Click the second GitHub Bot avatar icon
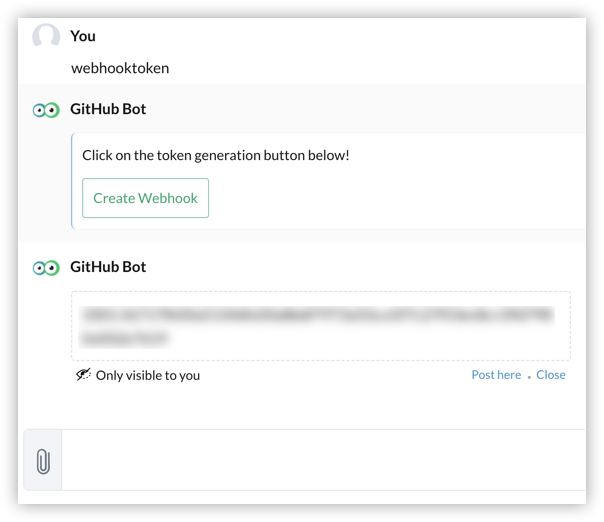 pos(46,268)
